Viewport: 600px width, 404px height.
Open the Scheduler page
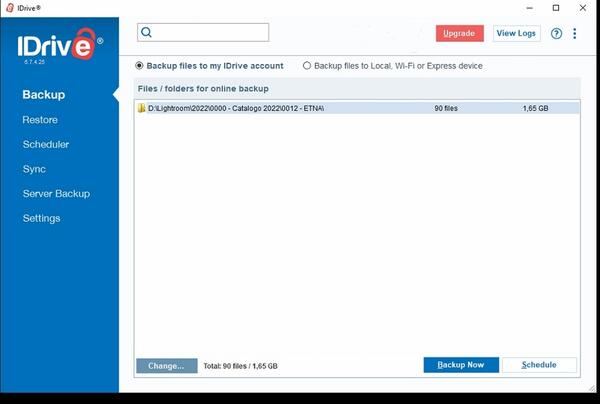[46, 144]
